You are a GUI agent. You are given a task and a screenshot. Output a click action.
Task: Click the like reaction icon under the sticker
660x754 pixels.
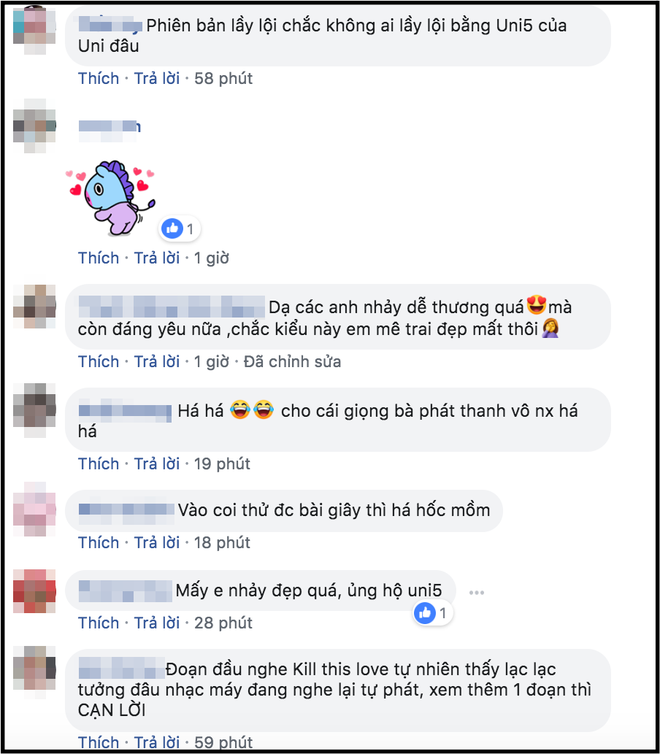tap(172, 228)
